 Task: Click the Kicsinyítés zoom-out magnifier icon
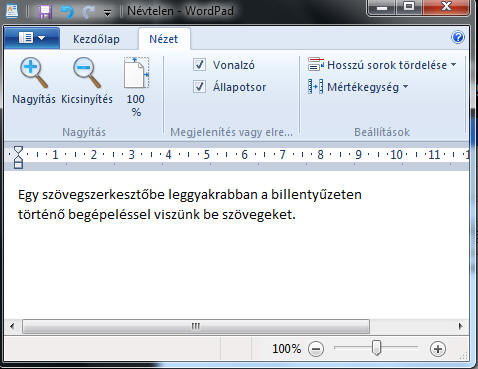[87, 73]
